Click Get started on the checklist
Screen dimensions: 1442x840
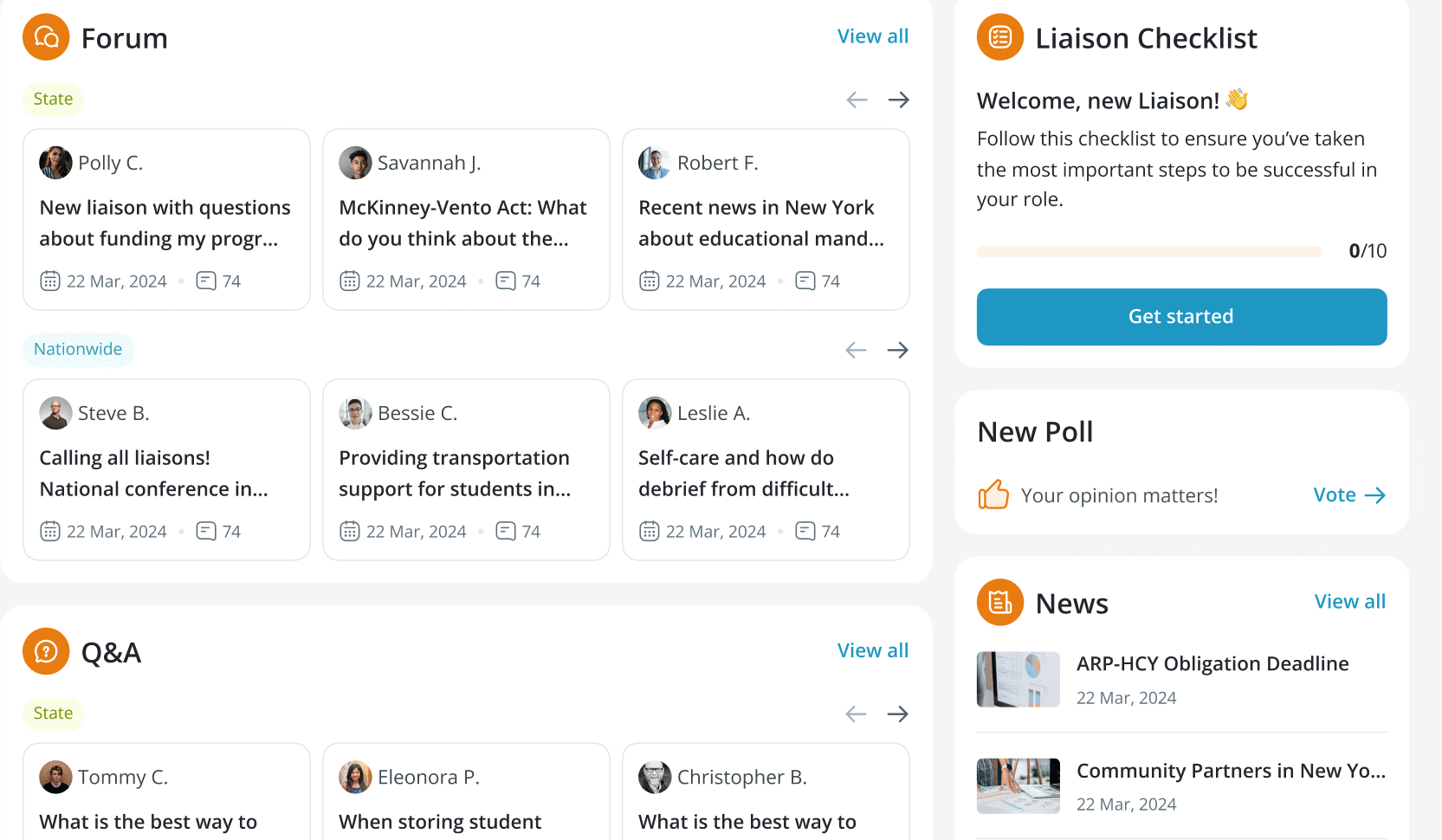tap(1180, 316)
